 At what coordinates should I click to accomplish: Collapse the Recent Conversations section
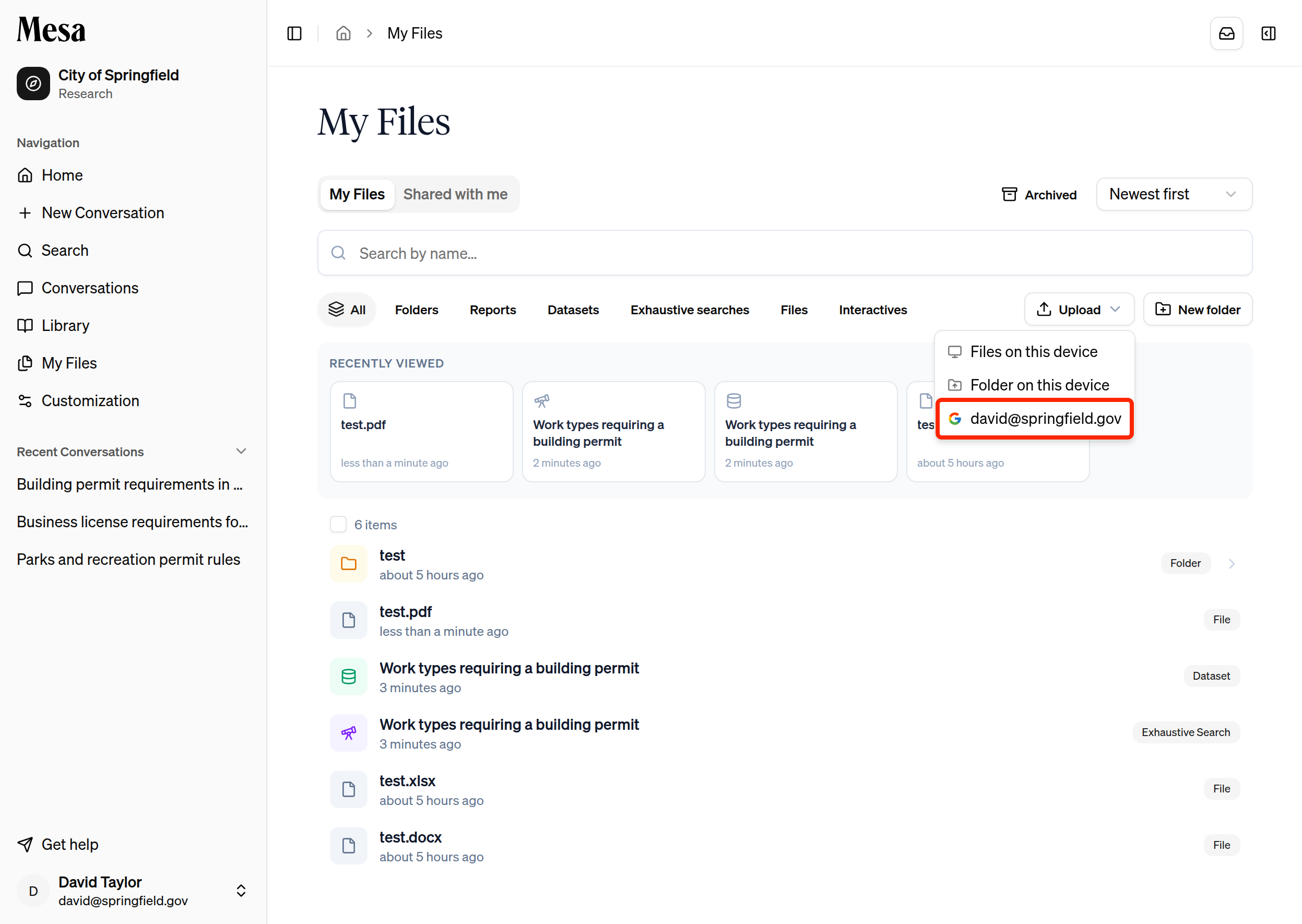click(x=241, y=451)
